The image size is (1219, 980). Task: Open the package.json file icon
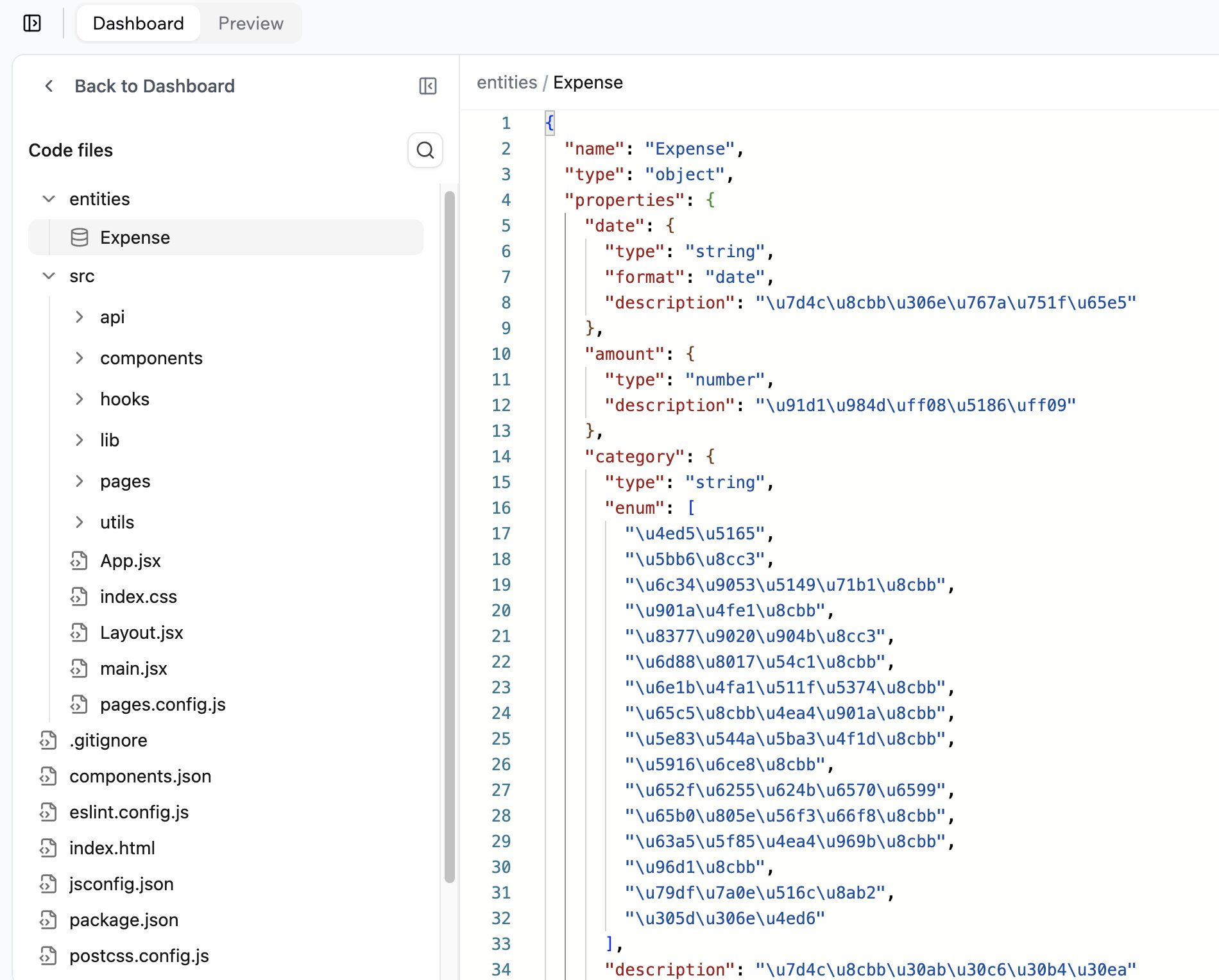[x=48, y=920]
